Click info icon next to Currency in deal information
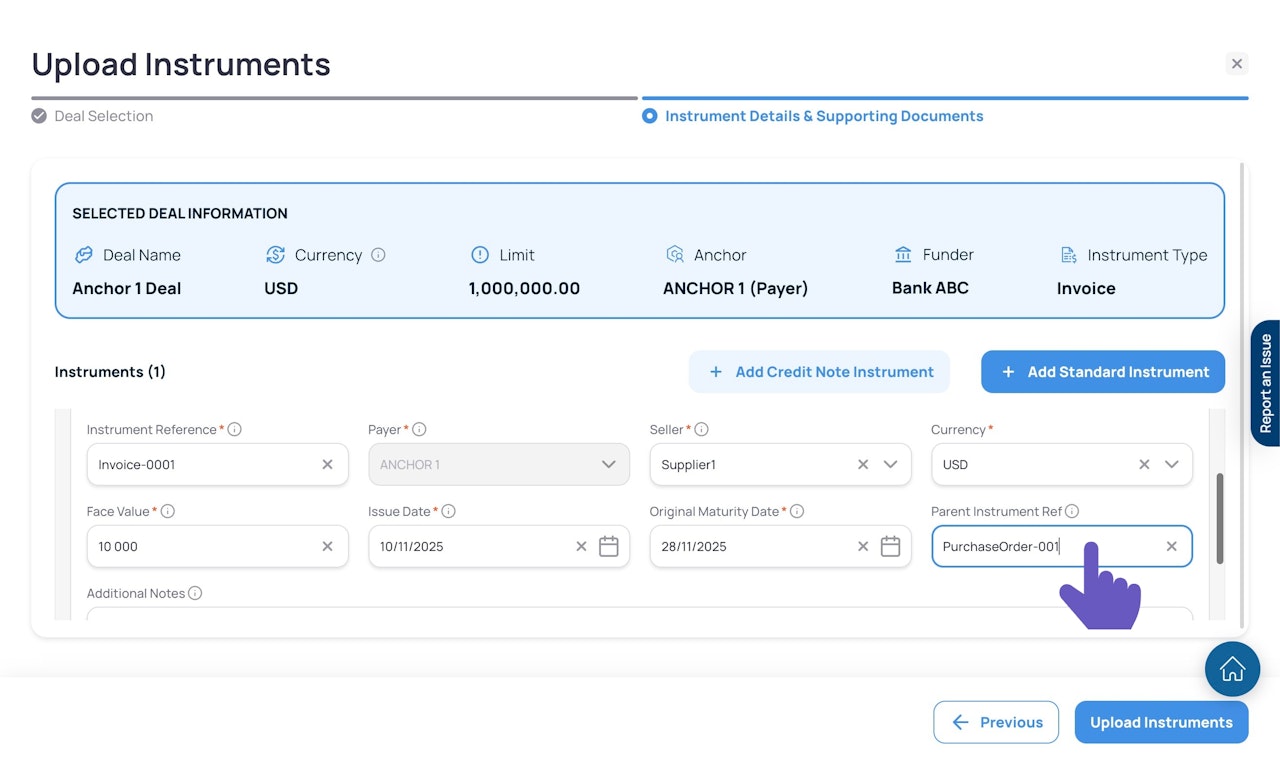Viewport: 1280px width, 767px height. tap(378, 255)
